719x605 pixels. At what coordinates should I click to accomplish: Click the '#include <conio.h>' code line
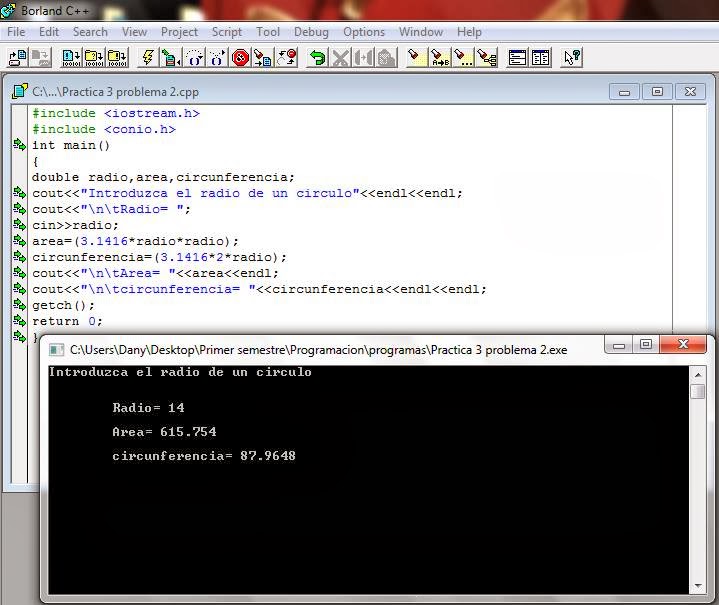pyautogui.click(x=104, y=129)
